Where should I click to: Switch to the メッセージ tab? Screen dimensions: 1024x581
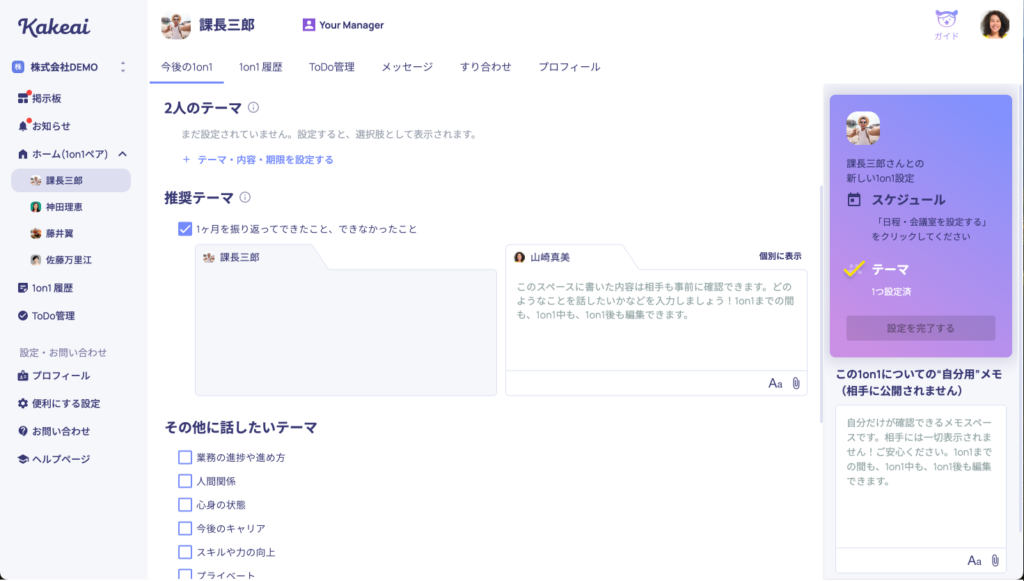point(408,67)
